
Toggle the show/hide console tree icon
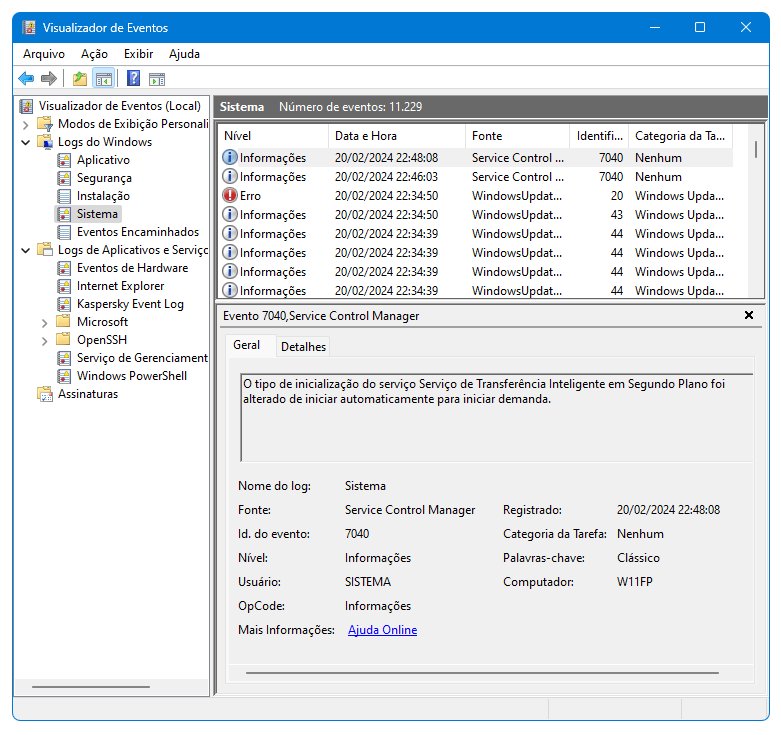tap(104, 79)
